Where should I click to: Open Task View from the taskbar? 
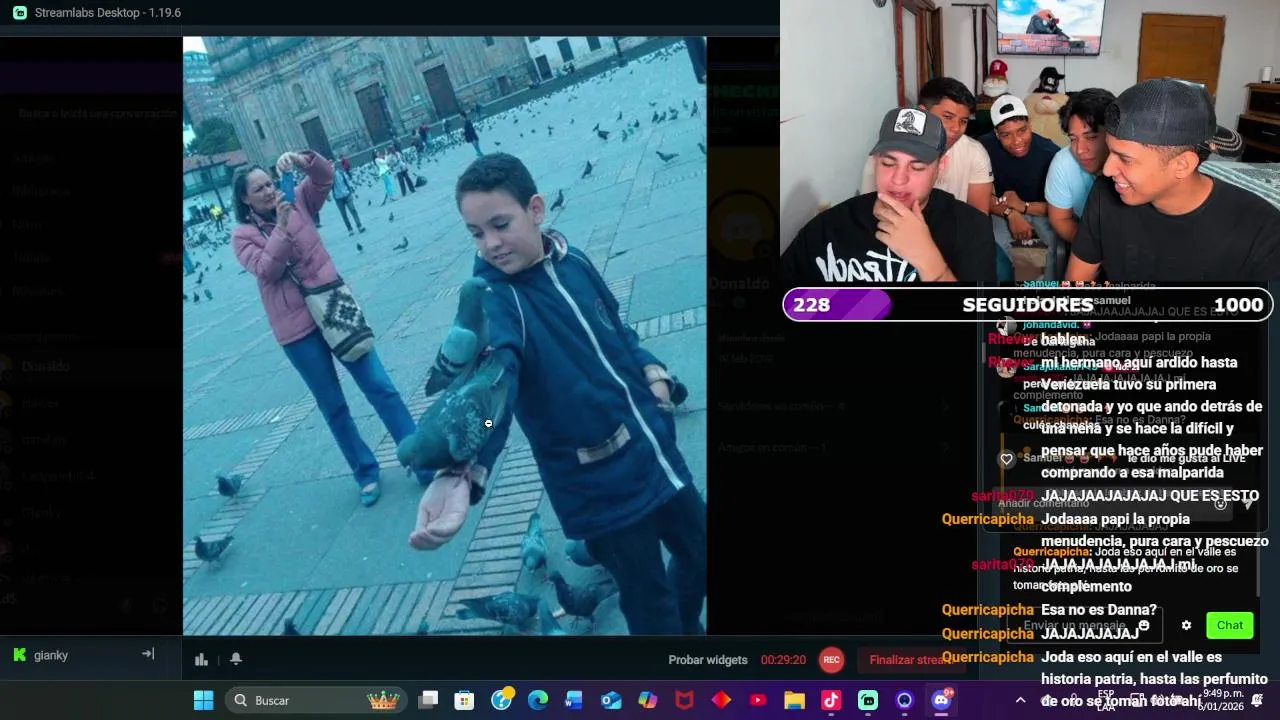(428, 700)
